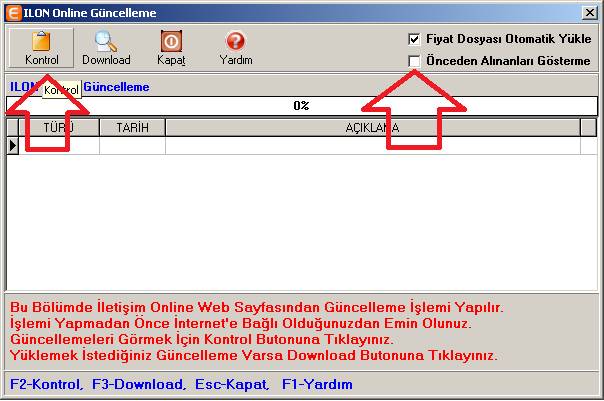Click the 'F1-Yardım' shortcut text
Screen dimensions: 604x401
(317, 384)
